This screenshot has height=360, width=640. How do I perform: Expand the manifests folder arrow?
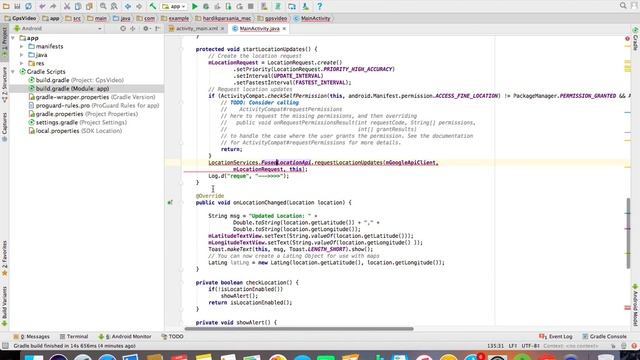[22, 47]
